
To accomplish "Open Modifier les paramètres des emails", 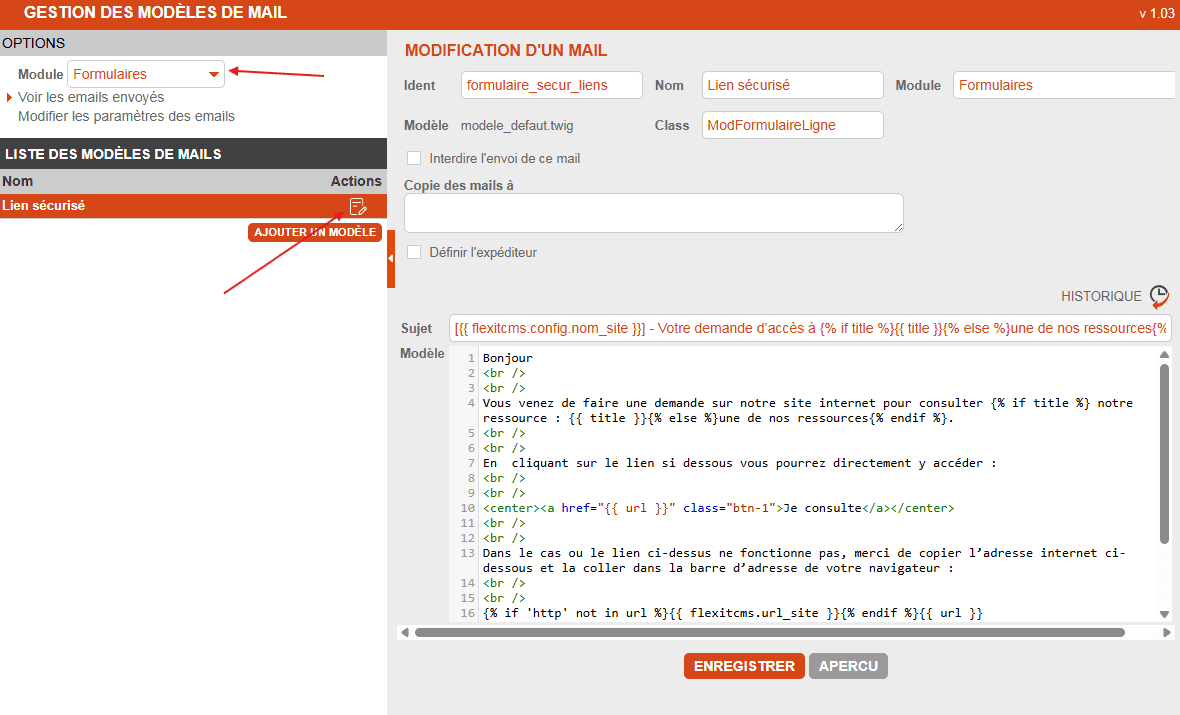I will (126, 116).
